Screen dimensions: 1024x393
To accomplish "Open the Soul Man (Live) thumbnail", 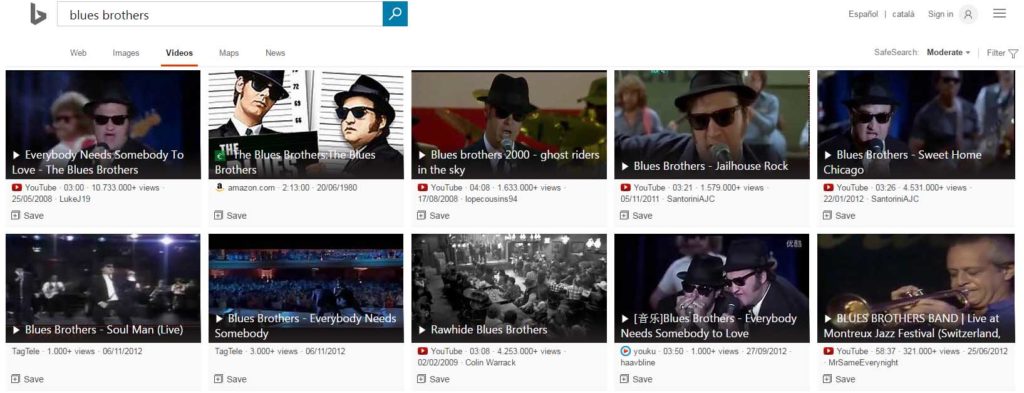I will (x=103, y=288).
